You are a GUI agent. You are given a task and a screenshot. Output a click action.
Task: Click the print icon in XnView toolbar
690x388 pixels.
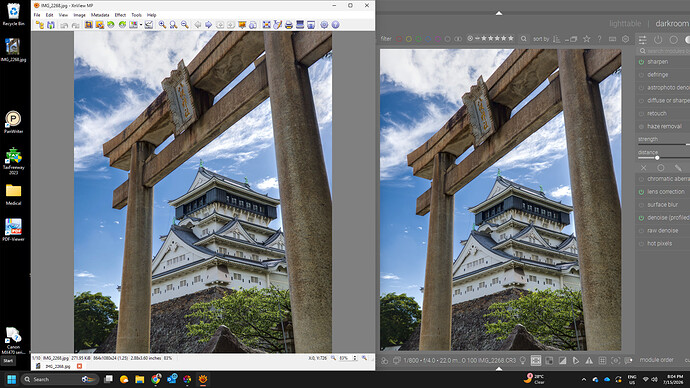pyautogui.click(x=289, y=25)
